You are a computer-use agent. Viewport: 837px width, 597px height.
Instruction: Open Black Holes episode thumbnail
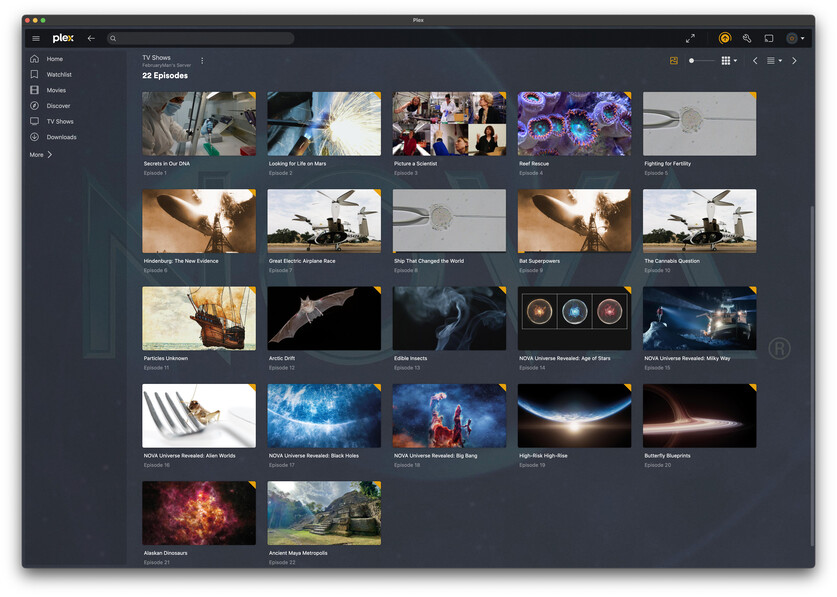point(324,416)
